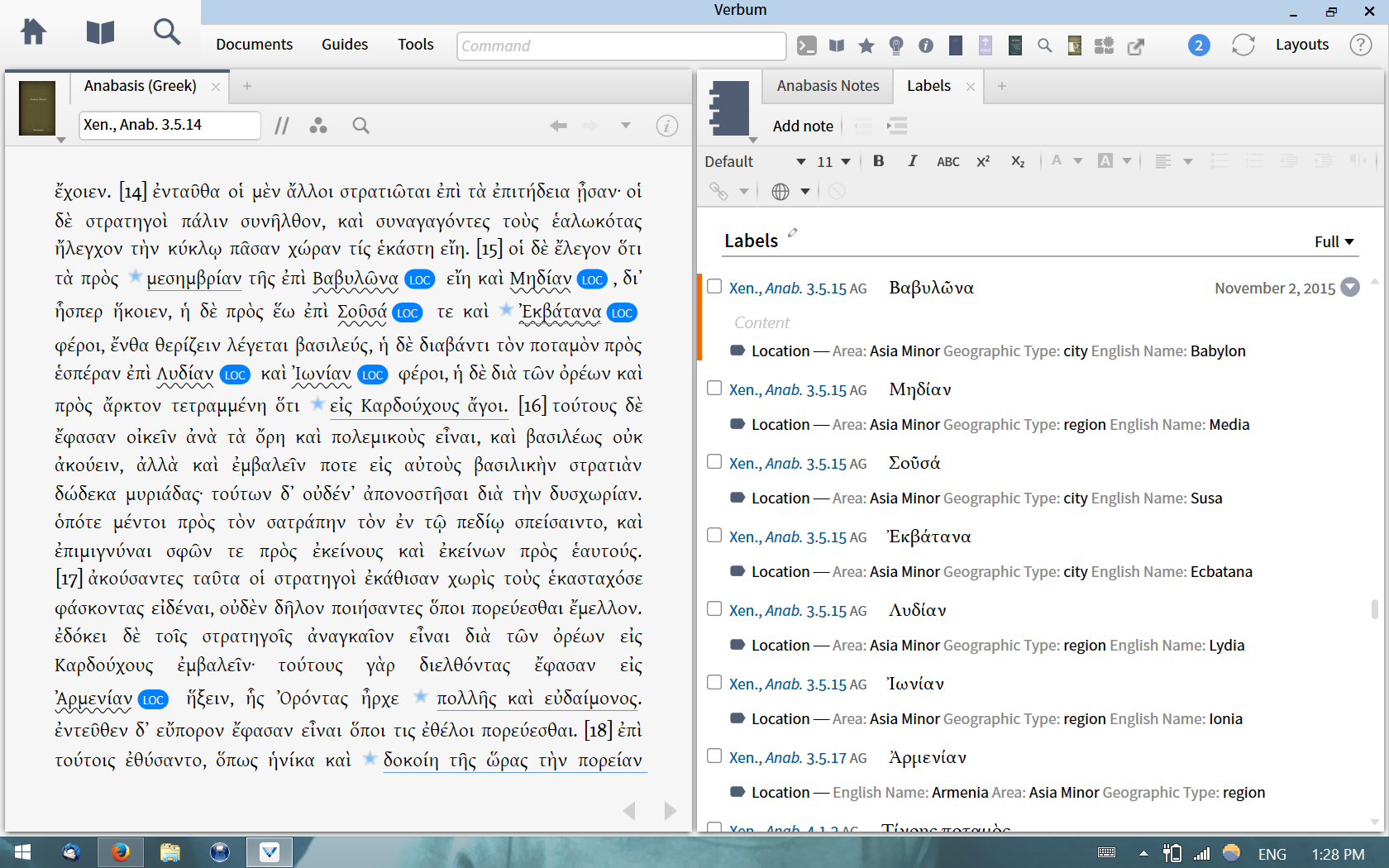Open the Documents menu
Screen dimensions: 1389x868
pos(255,45)
